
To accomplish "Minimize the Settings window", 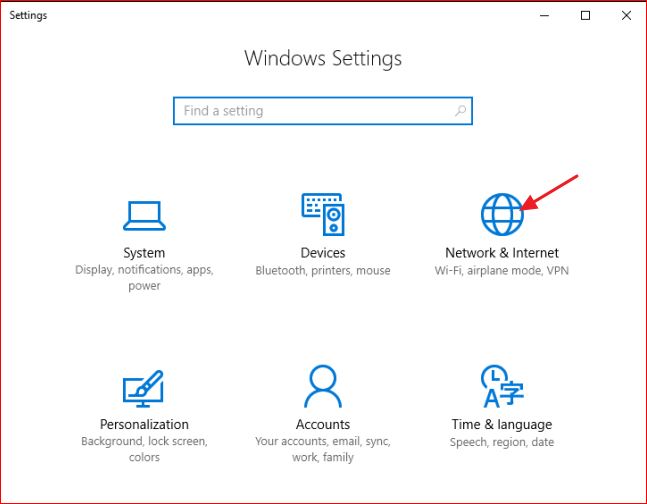I will click(544, 16).
